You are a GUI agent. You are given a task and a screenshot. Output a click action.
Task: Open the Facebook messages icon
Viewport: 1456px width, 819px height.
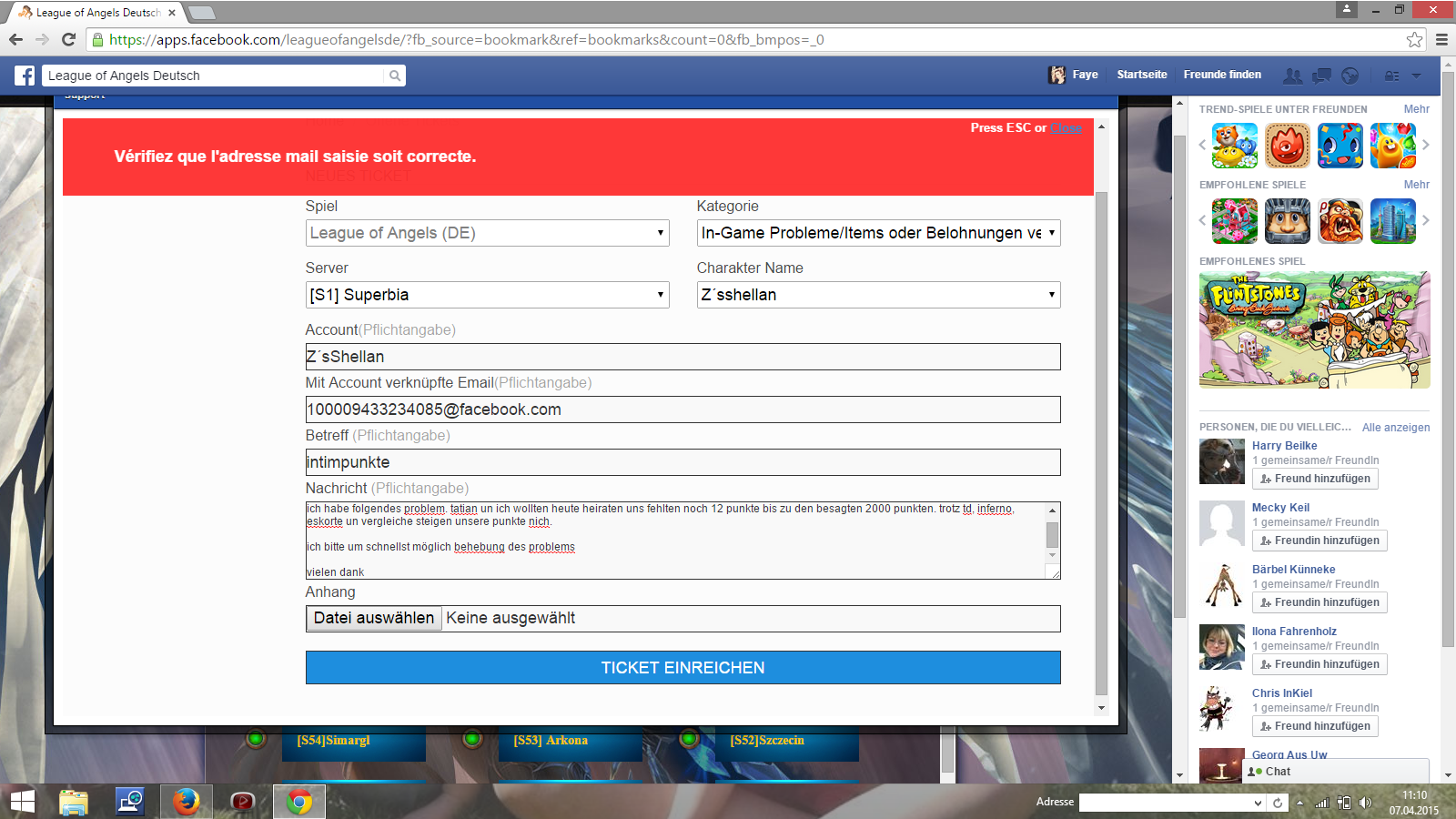coord(1321,76)
